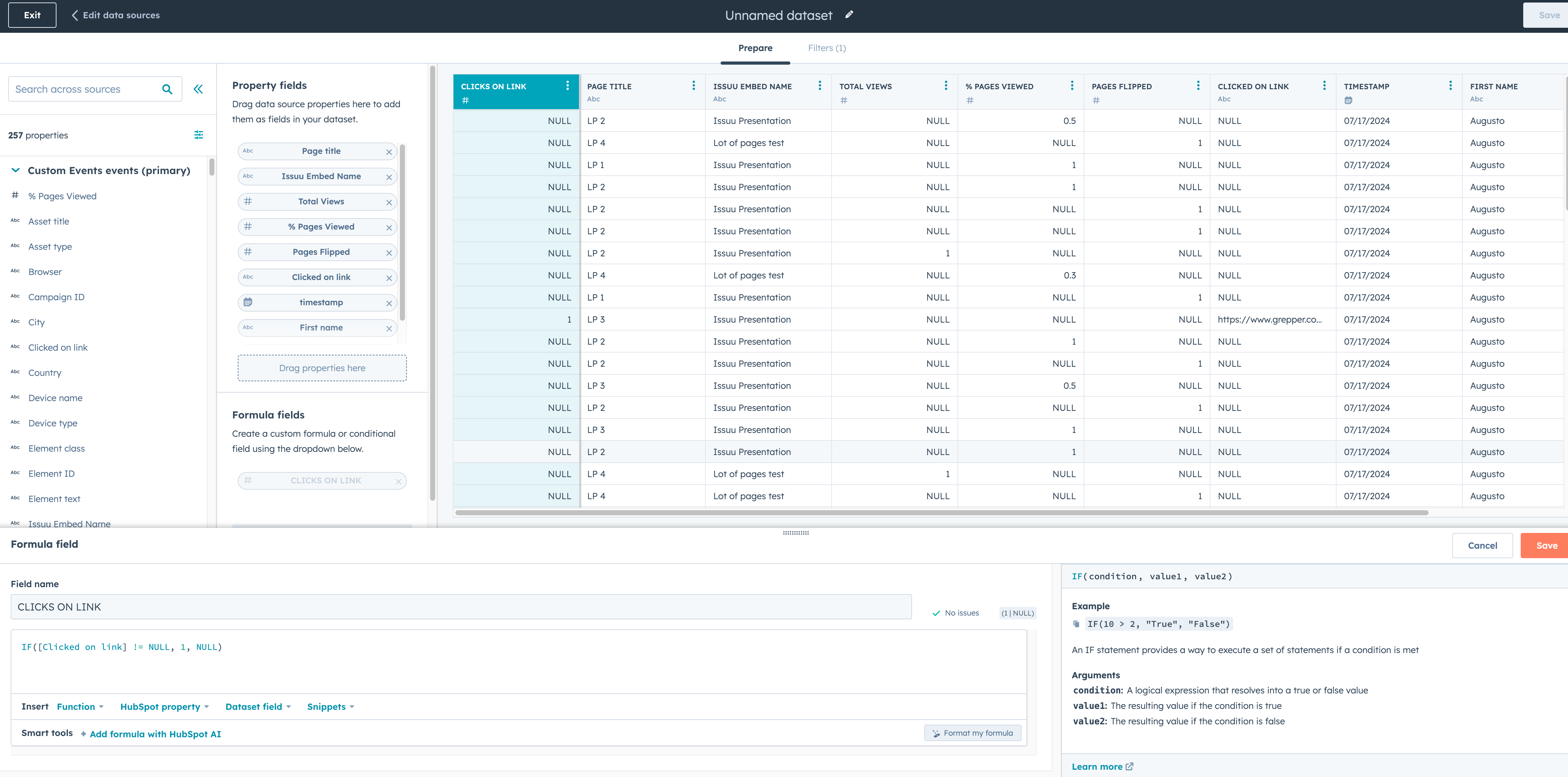Image resolution: width=1568 pixels, height=777 pixels.
Task: Select % Pages Viewed property in sidebar
Action: pyautogui.click(x=62, y=196)
